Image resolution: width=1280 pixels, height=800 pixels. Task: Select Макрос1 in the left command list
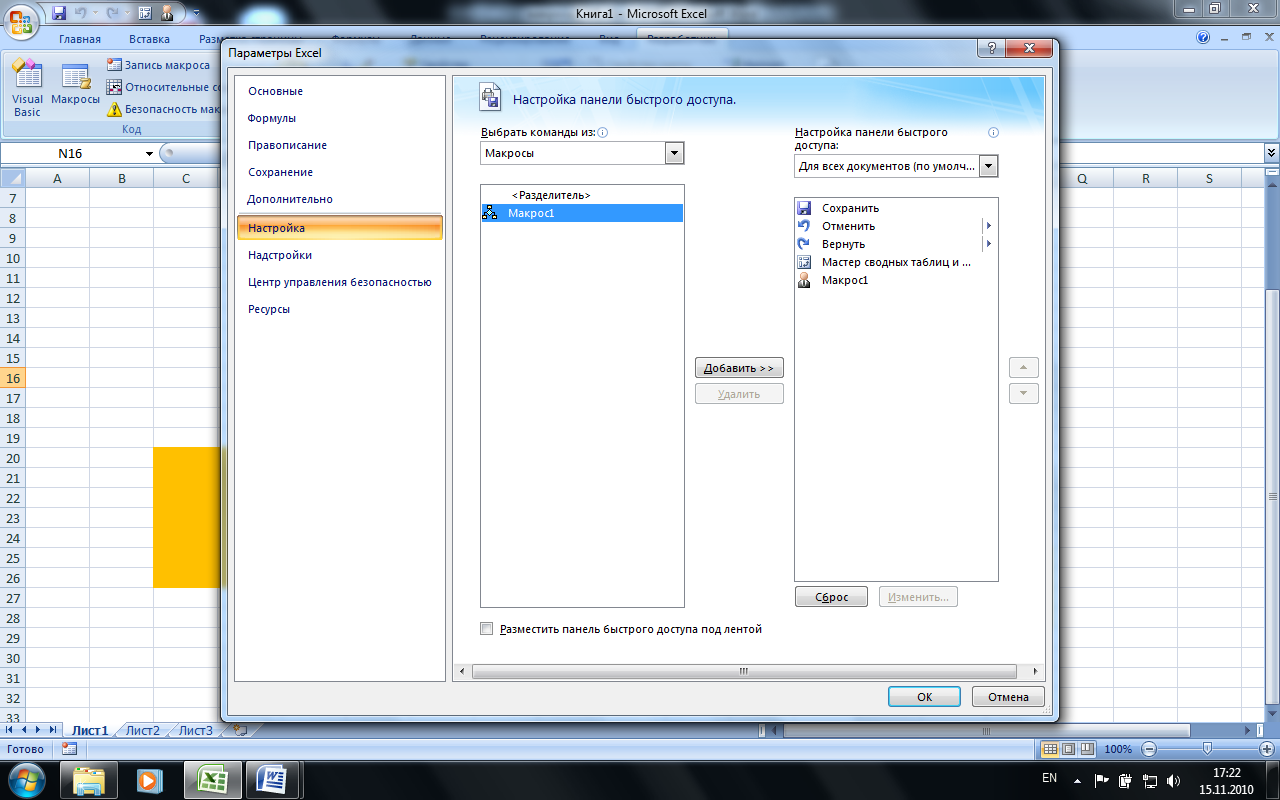point(582,213)
